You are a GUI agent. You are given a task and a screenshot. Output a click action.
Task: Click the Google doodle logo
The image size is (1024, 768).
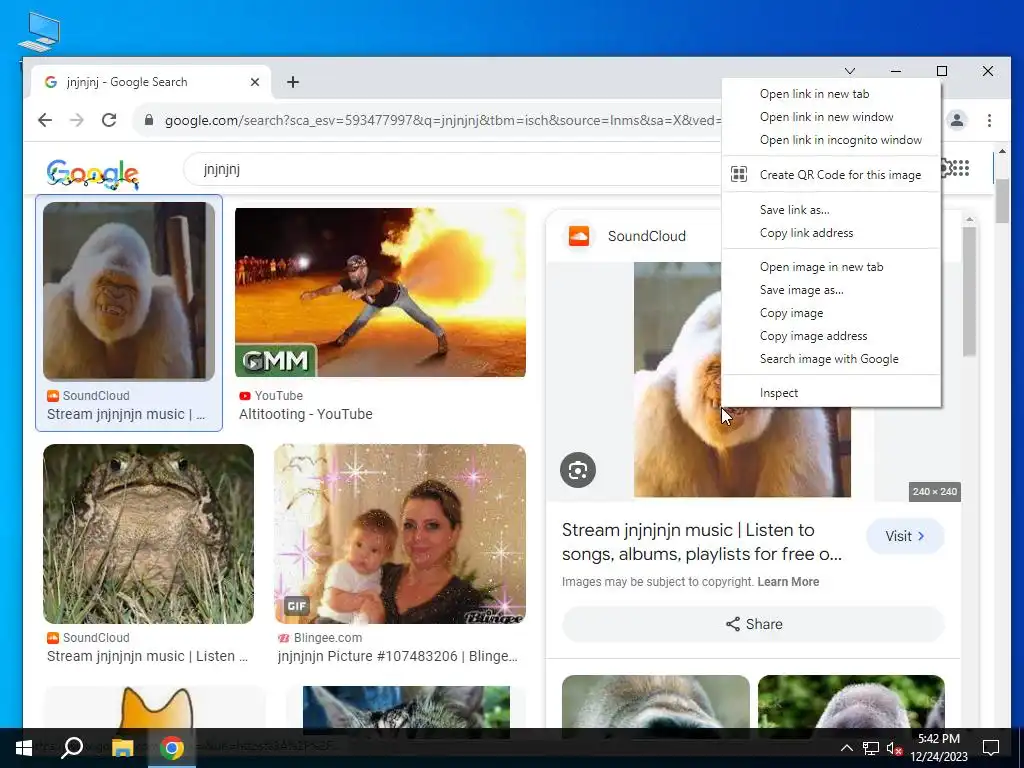[93, 174]
